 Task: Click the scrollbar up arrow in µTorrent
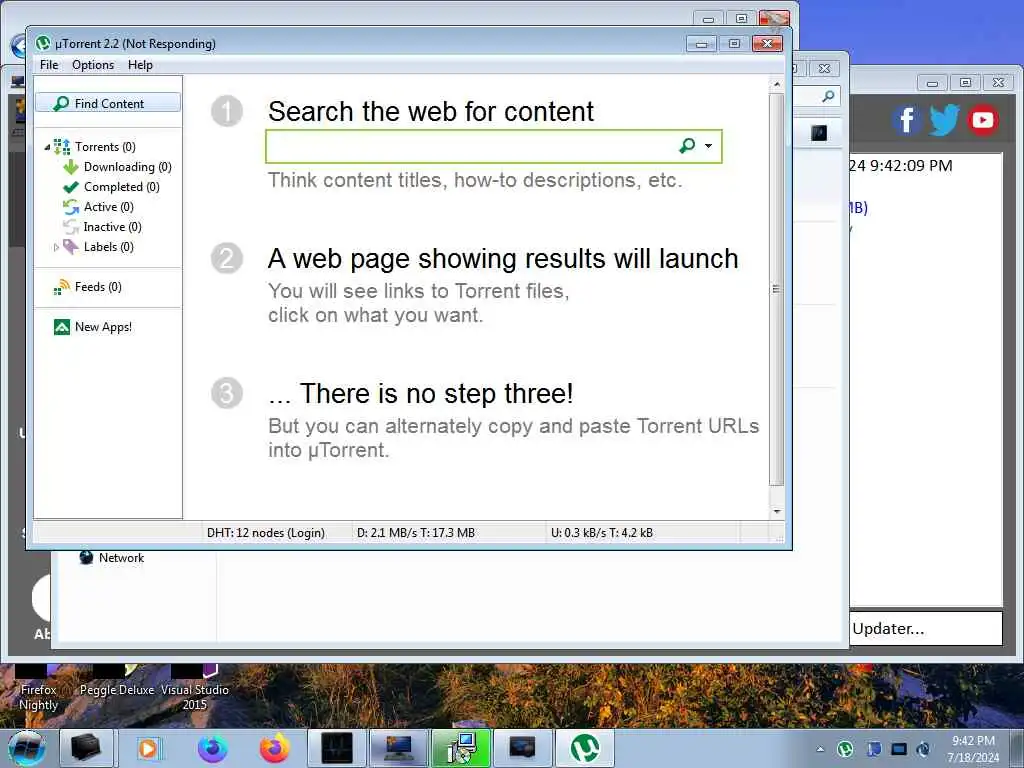coord(776,84)
